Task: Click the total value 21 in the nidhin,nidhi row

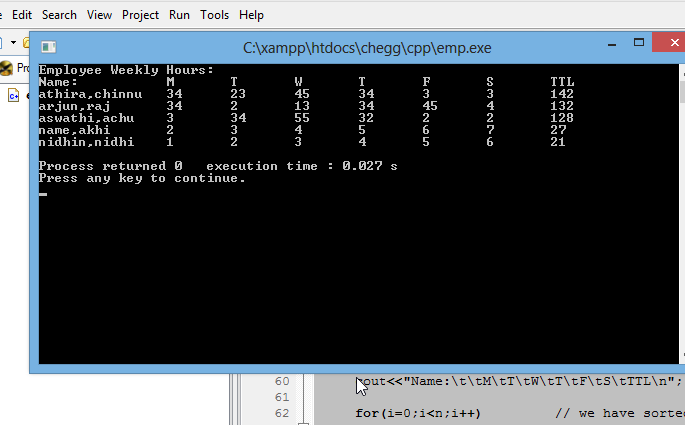Action: (558, 142)
